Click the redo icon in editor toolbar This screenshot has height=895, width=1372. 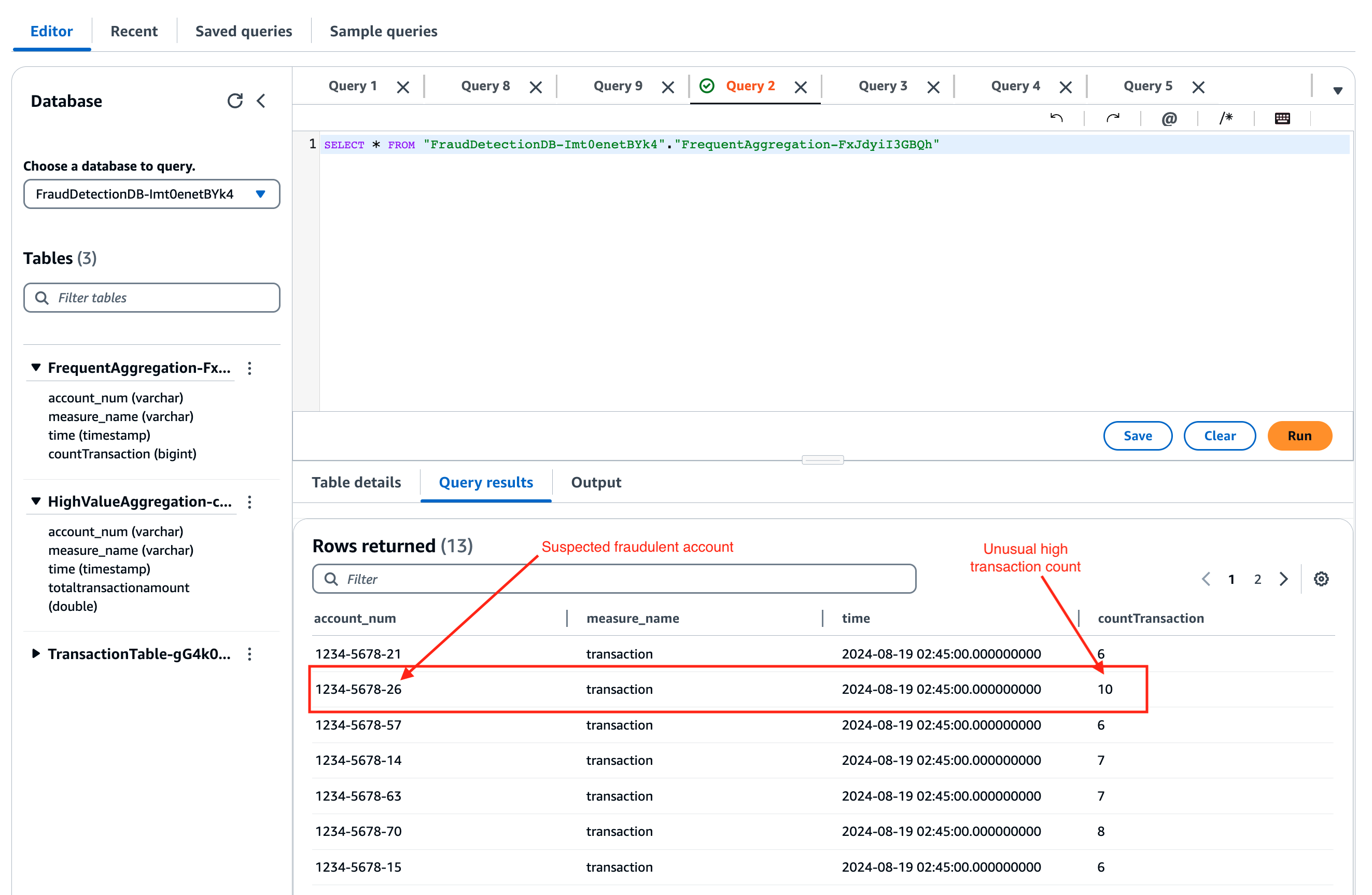pyautogui.click(x=1113, y=118)
